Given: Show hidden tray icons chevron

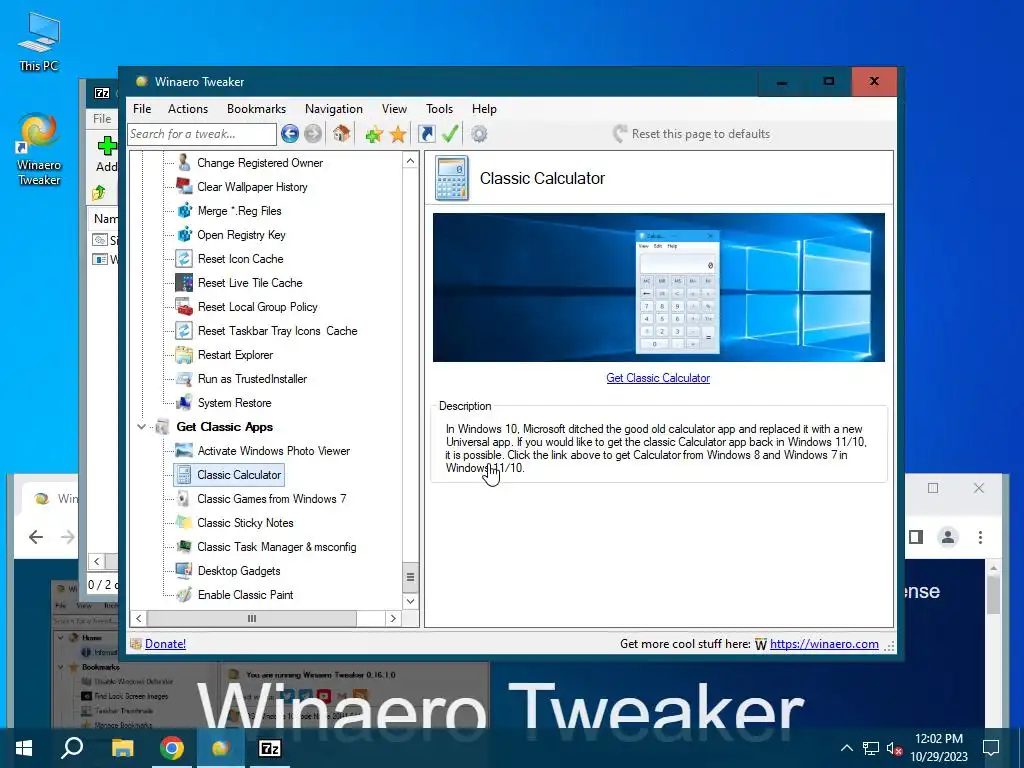Looking at the screenshot, I should click(x=846, y=748).
